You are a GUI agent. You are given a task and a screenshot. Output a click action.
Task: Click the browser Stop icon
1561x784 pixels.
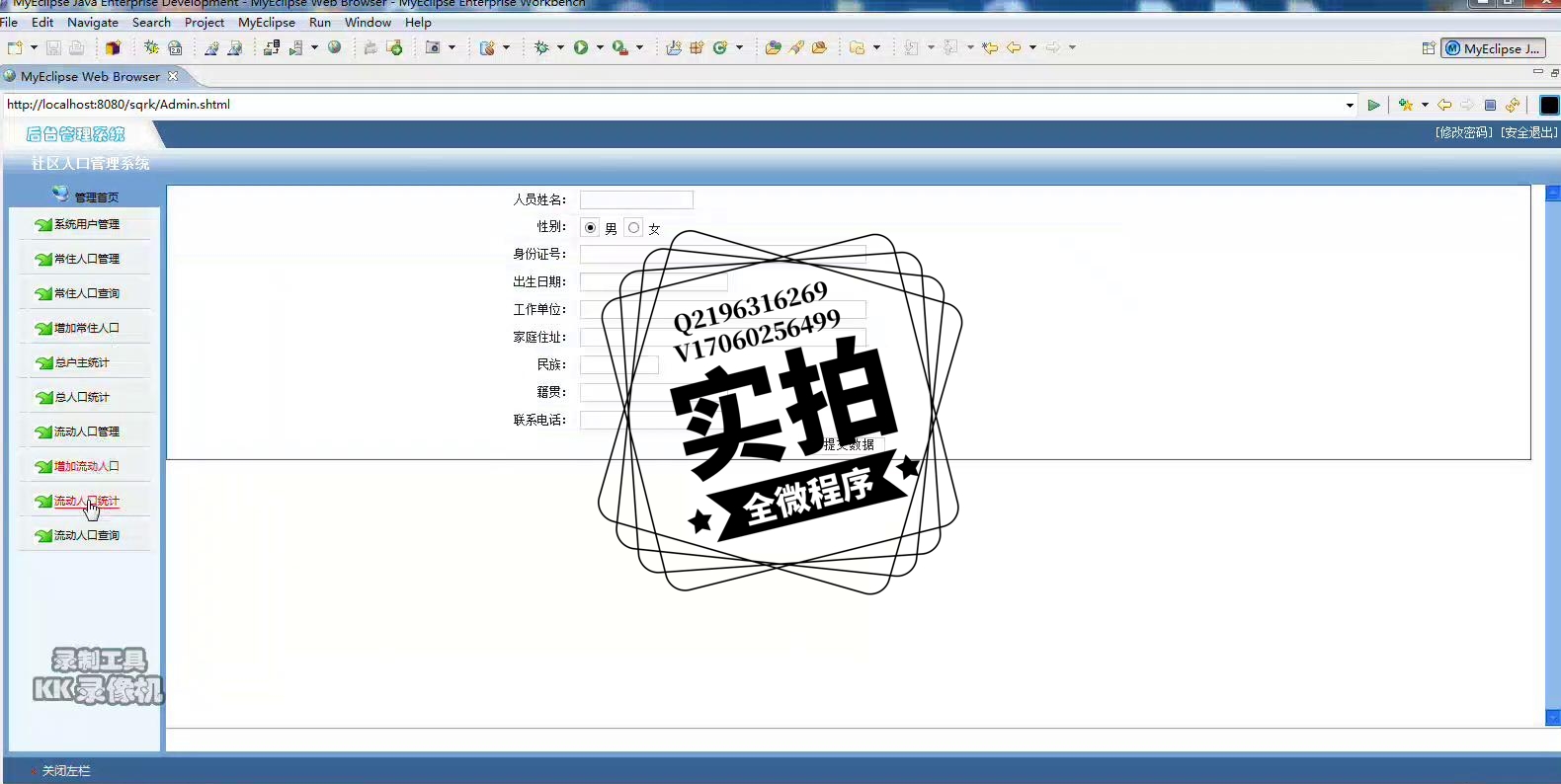pos(1490,105)
